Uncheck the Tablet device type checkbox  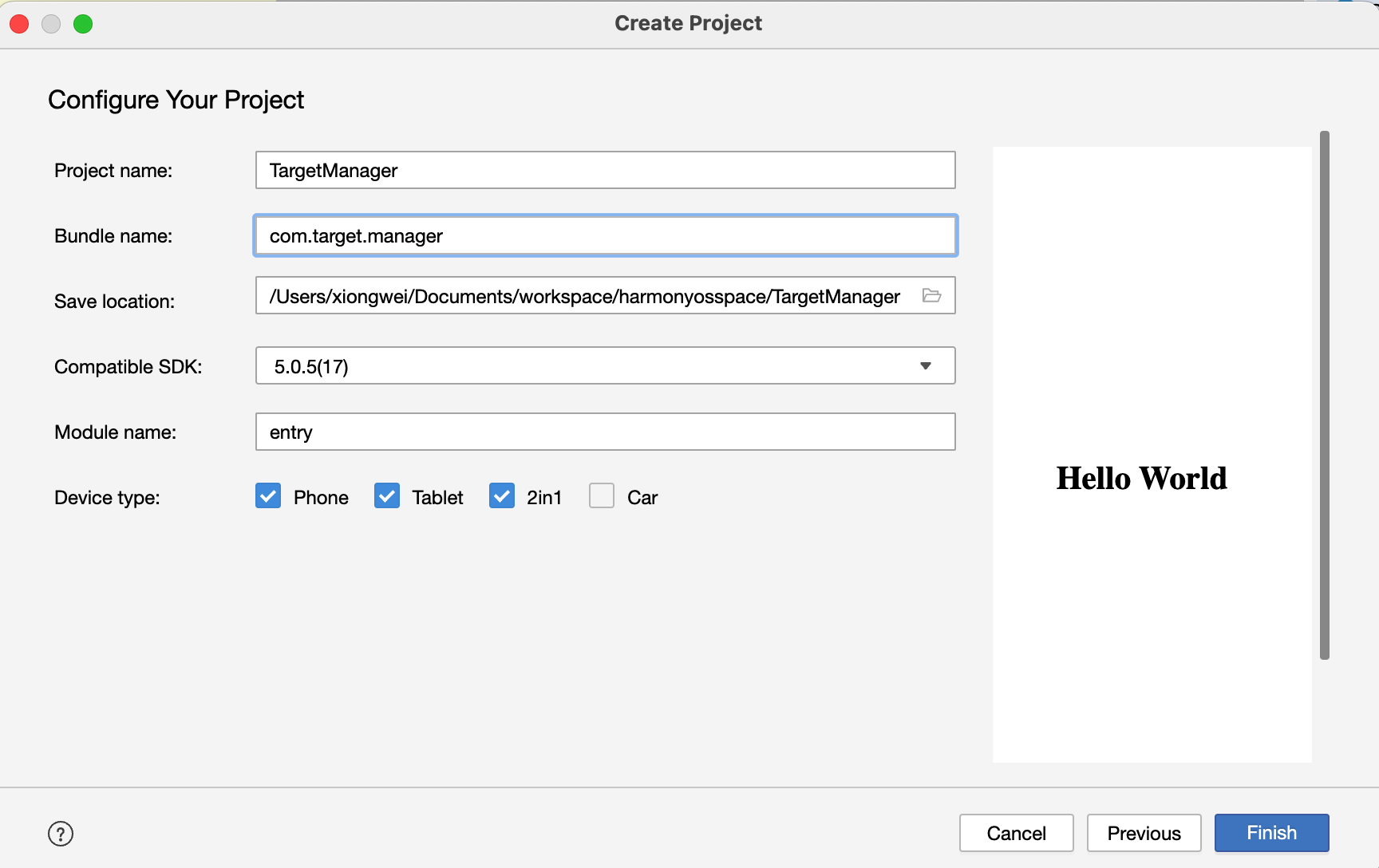[x=387, y=496]
